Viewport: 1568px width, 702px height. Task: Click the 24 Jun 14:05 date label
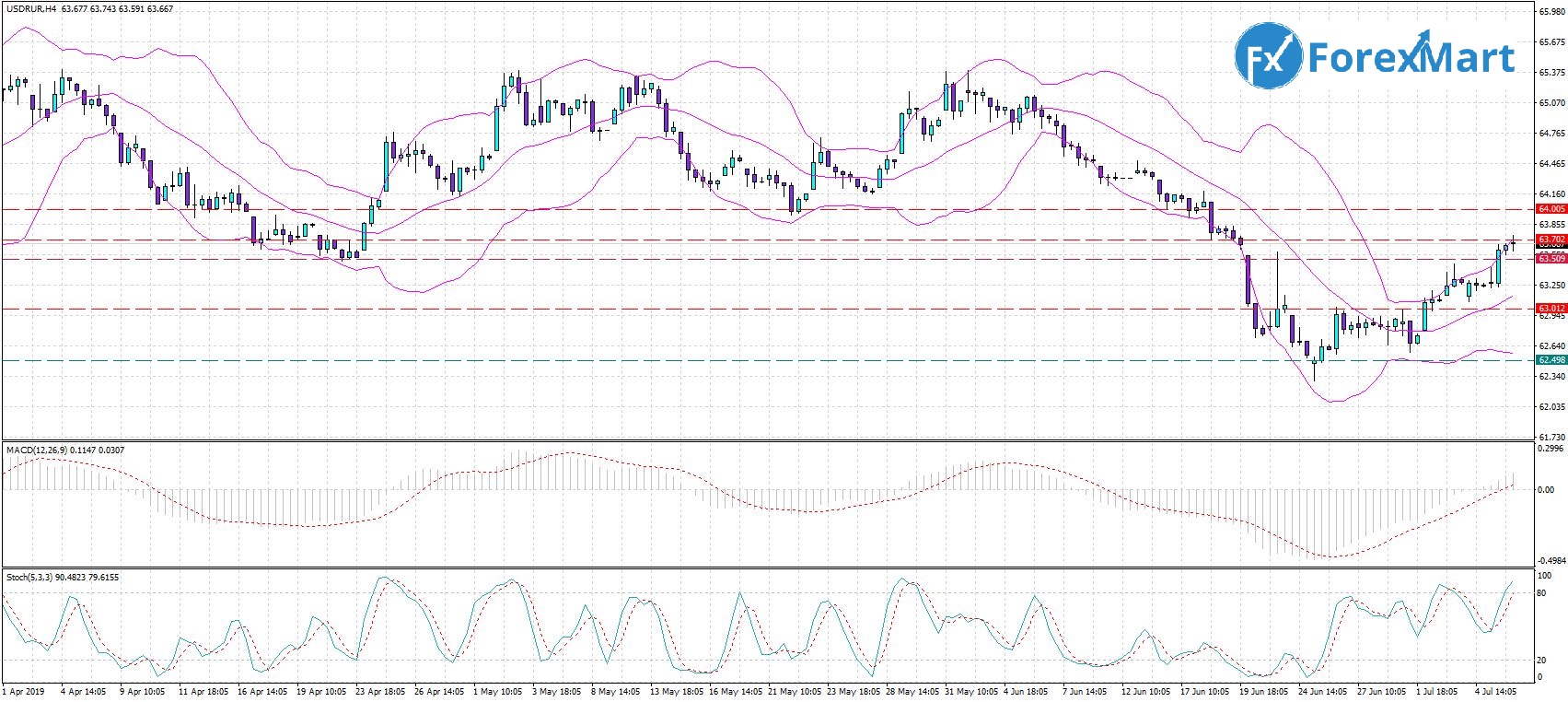1323,692
